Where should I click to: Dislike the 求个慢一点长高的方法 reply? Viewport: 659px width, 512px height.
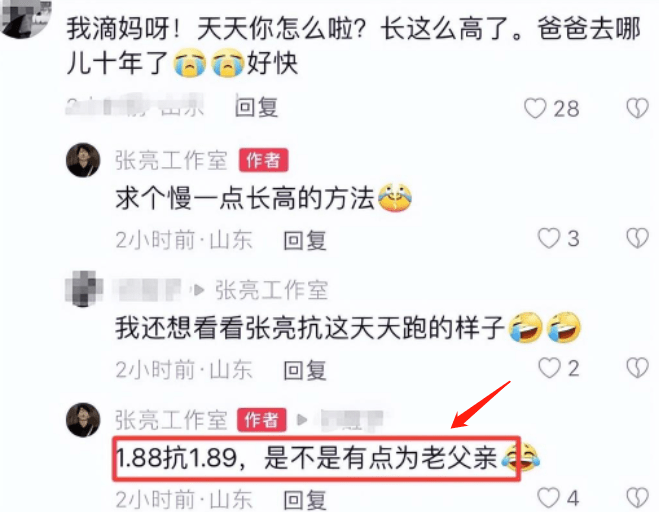638,238
